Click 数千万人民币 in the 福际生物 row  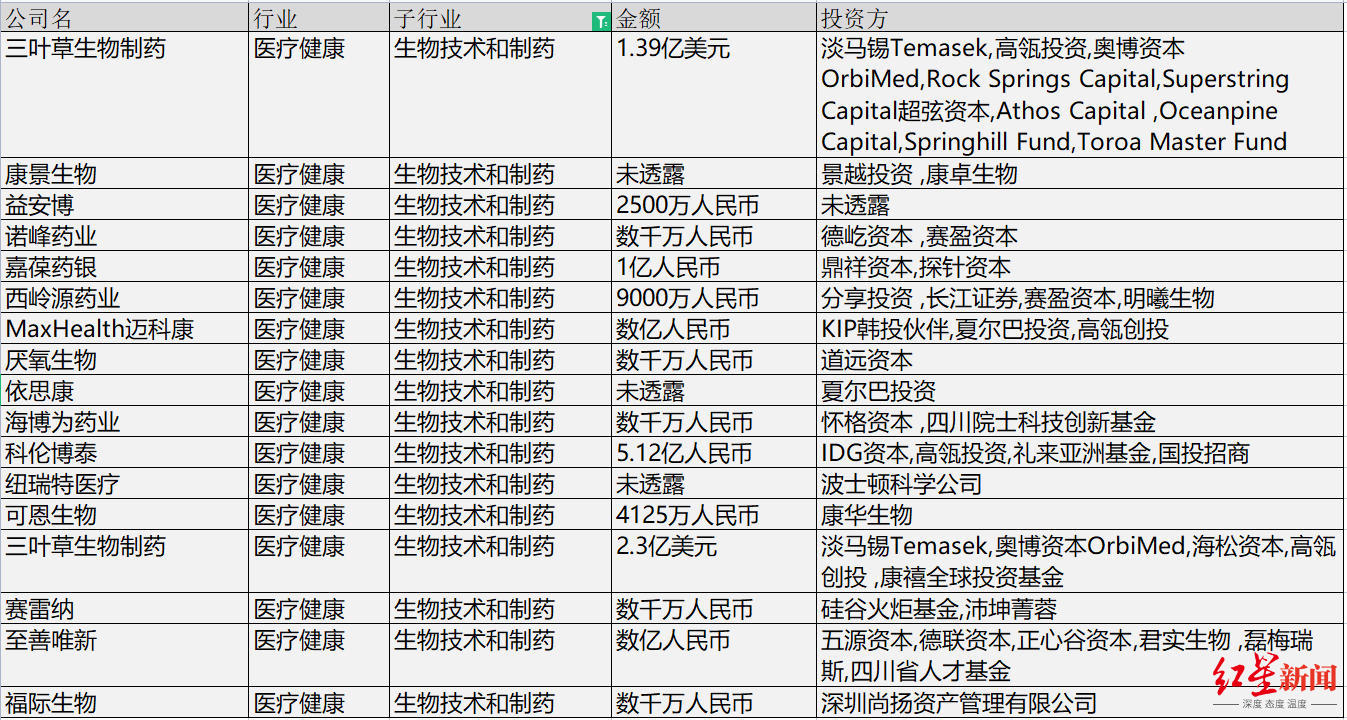tap(713, 702)
